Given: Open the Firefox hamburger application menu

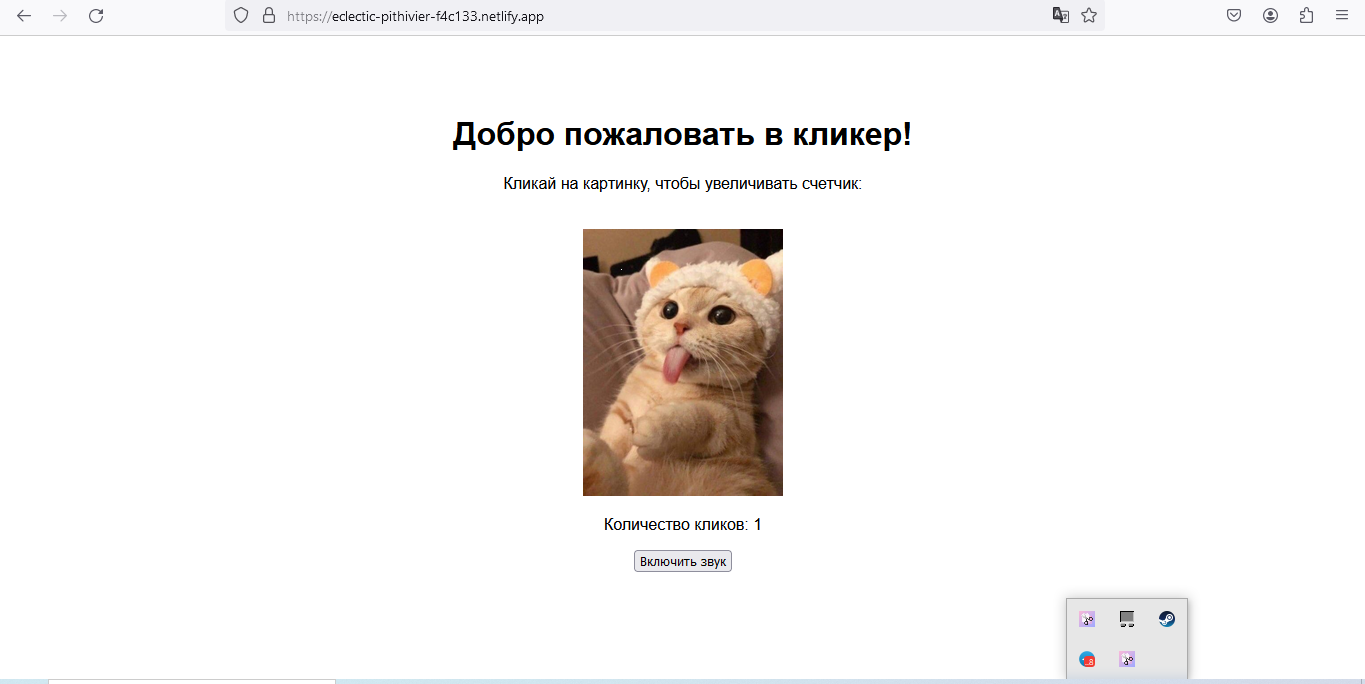Looking at the screenshot, I should (x=1342, y=16).
